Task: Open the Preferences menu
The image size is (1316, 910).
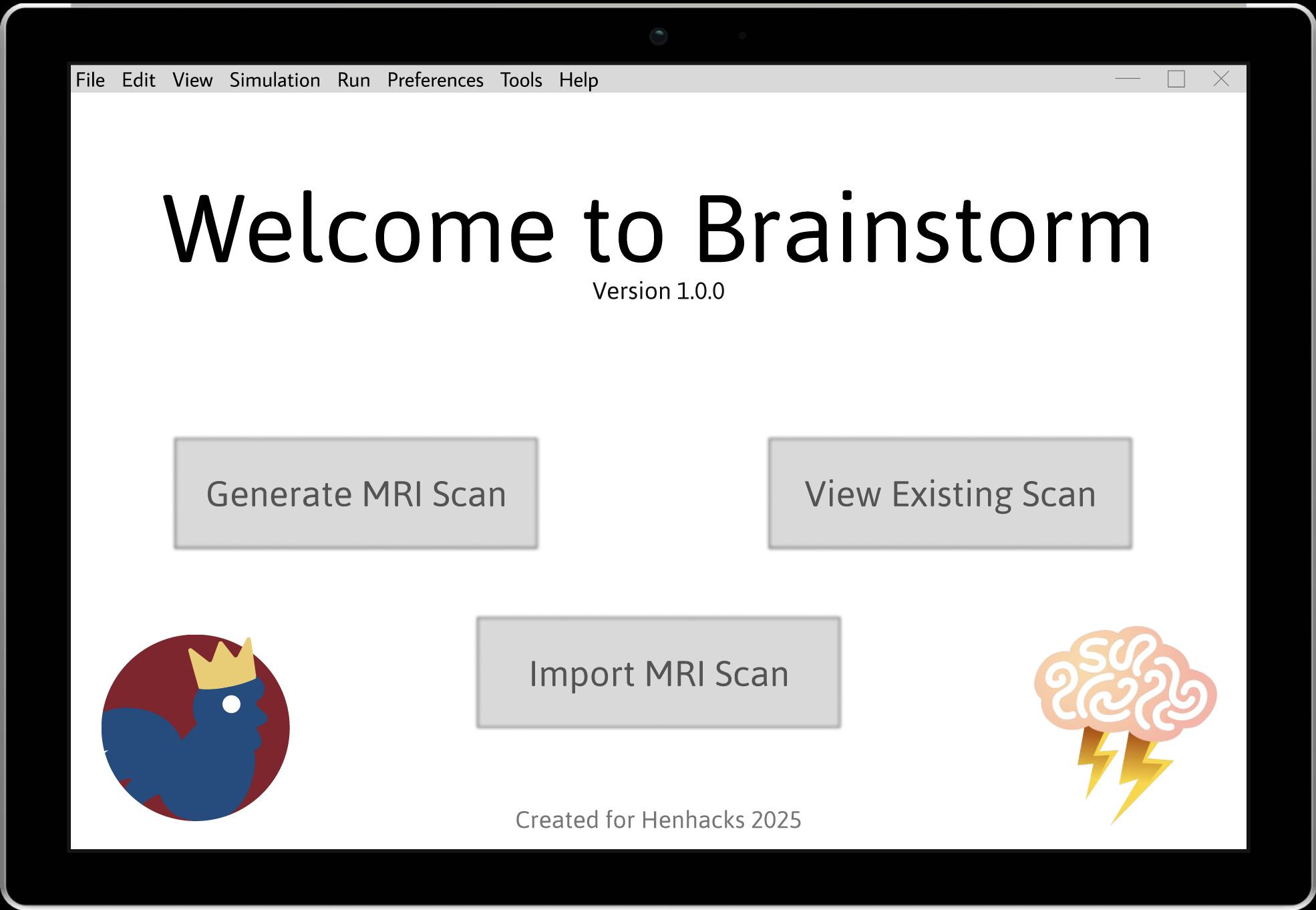Action: (435, 80)
